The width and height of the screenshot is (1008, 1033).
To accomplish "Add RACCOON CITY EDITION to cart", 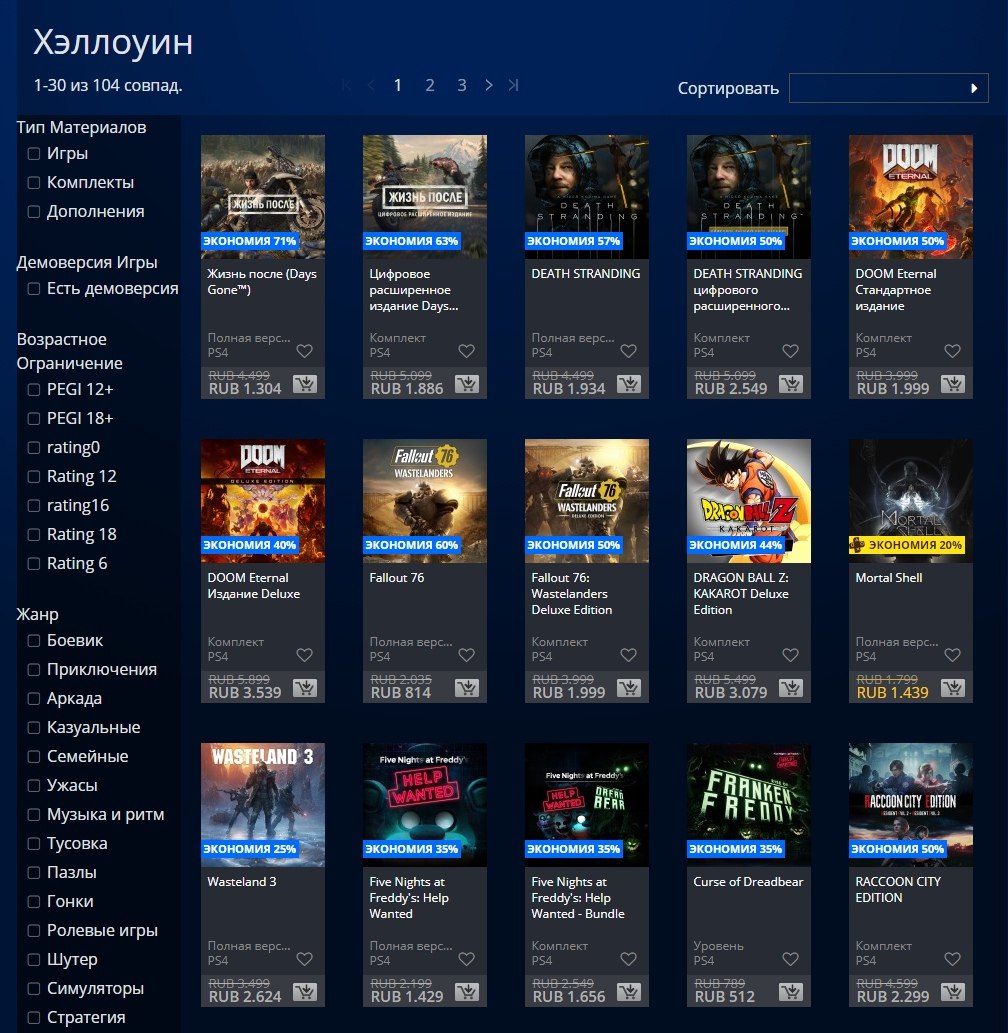I will click(953, 991).
